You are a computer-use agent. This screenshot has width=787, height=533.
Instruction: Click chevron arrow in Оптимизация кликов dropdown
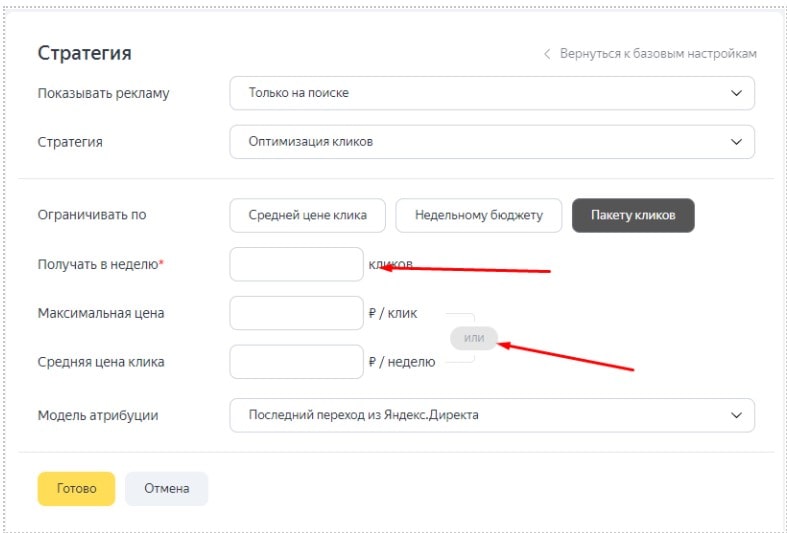point(737,142)
